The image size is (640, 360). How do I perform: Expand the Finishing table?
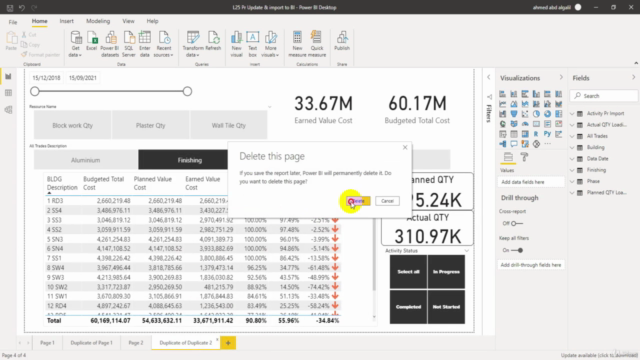click(572, 170)
